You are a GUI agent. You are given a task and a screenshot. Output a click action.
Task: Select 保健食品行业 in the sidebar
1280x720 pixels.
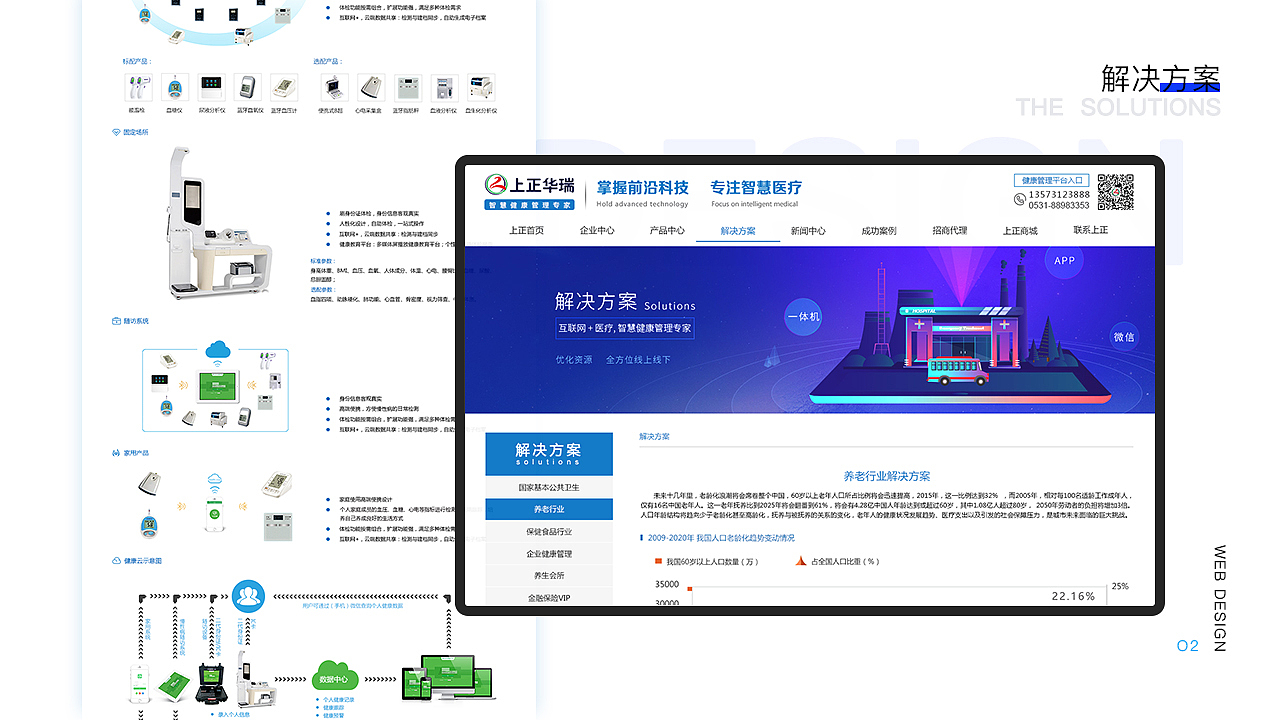549,531
